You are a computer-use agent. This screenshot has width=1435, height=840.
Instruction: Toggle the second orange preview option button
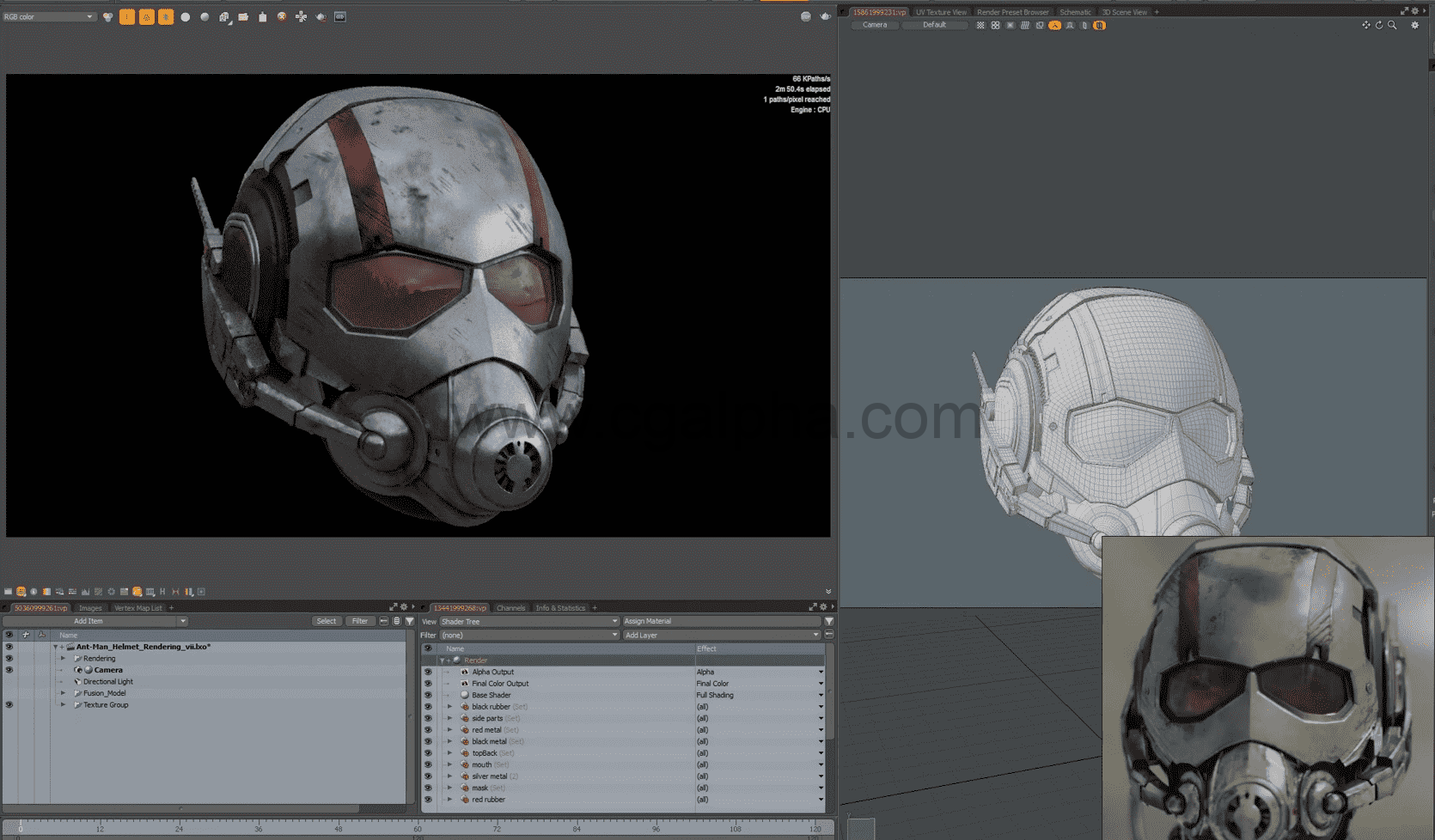[x=147, y=16]
